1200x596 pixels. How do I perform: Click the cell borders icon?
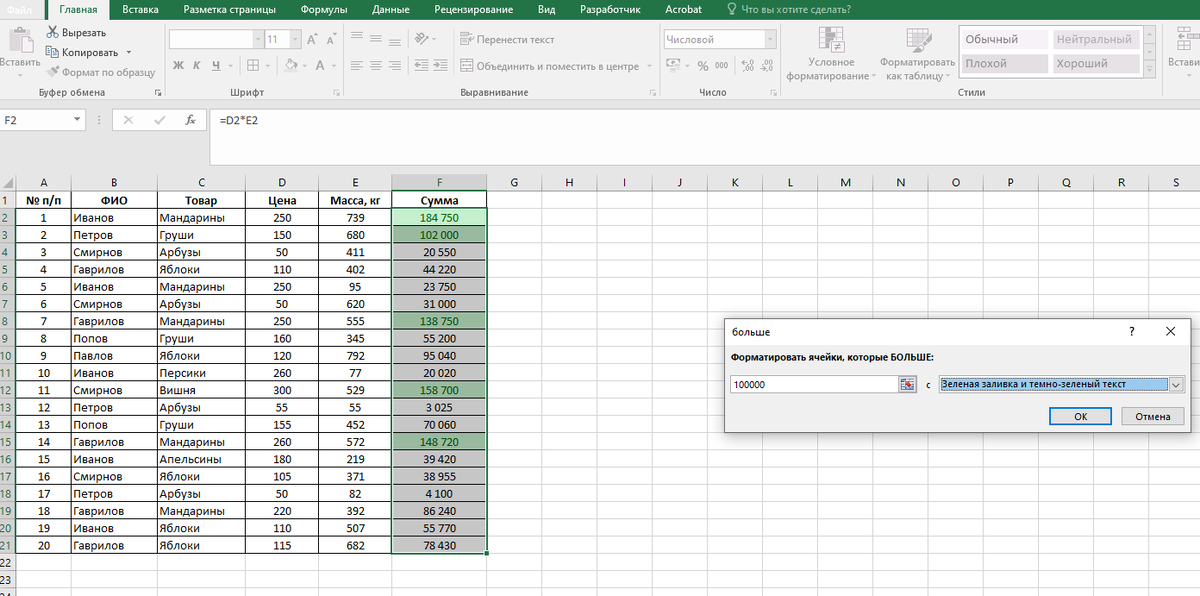[x=252, y=66]
